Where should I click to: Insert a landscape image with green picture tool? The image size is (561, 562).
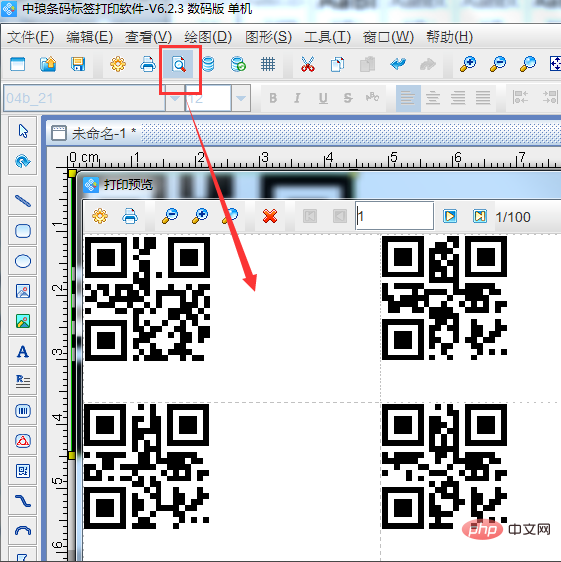click(23, 321)
